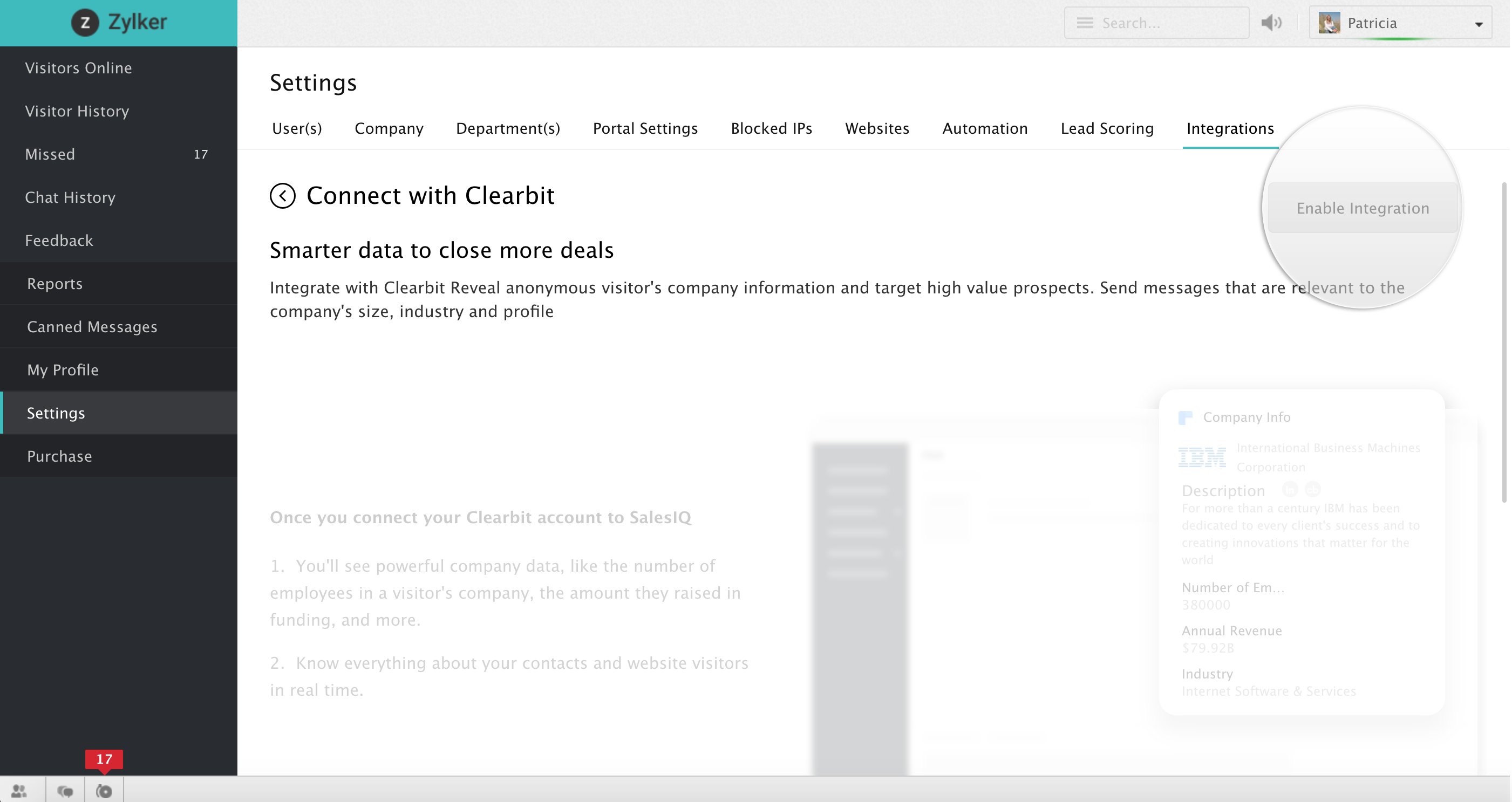Select the Portal Settings tab
The height and width of the screenshot is (802, 1512).
pos(644,128)
